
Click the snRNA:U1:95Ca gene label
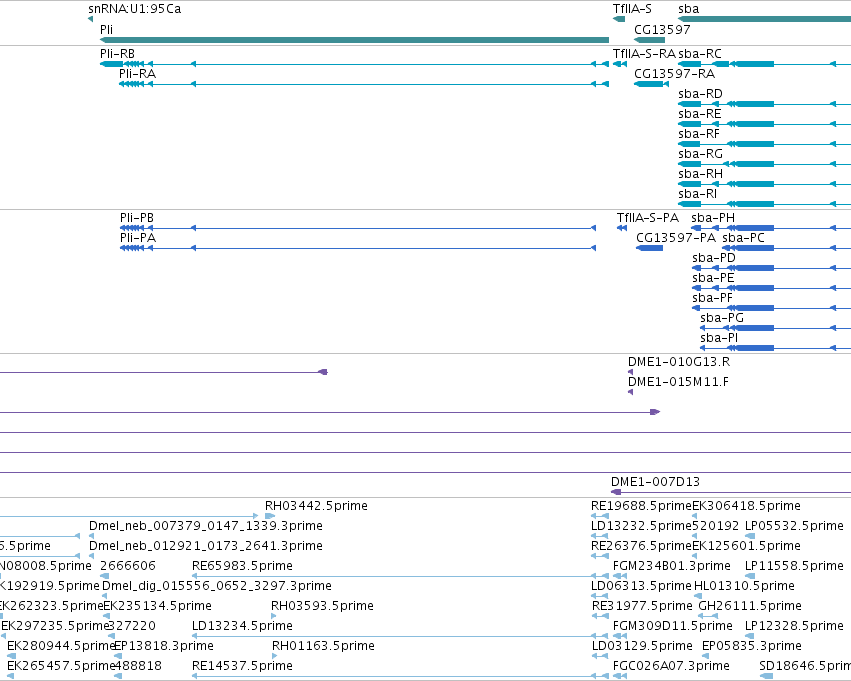point(135,9)
